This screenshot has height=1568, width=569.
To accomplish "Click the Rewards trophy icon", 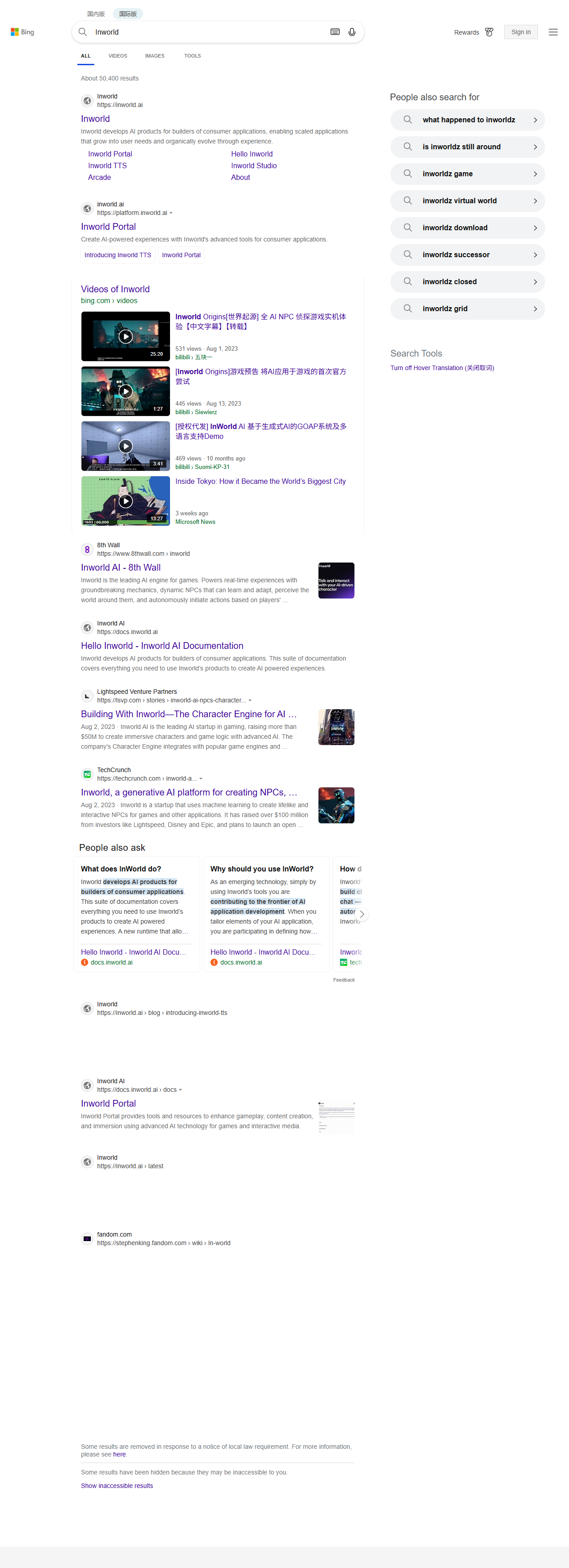I will click(x=488, y=32).
